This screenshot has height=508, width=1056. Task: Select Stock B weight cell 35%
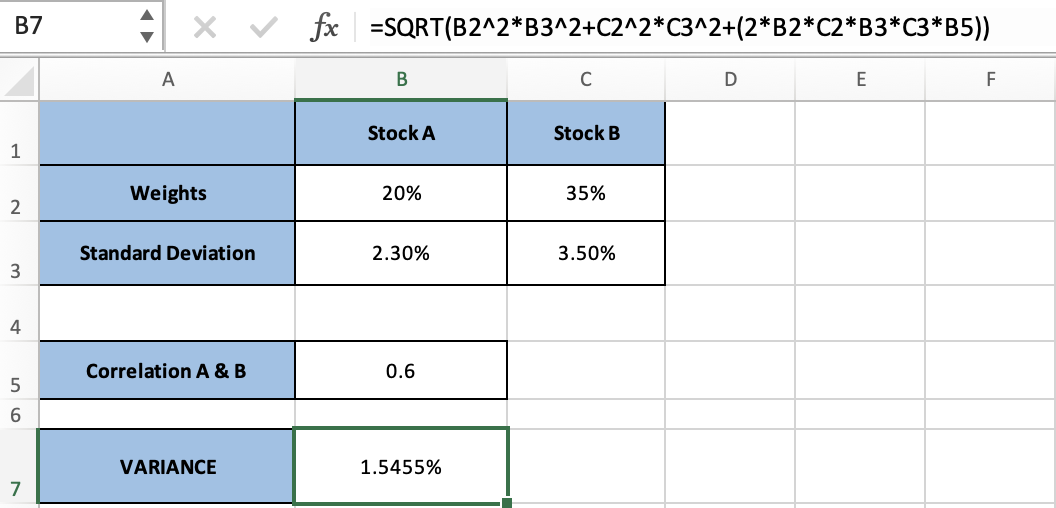[x=585, y=193]
